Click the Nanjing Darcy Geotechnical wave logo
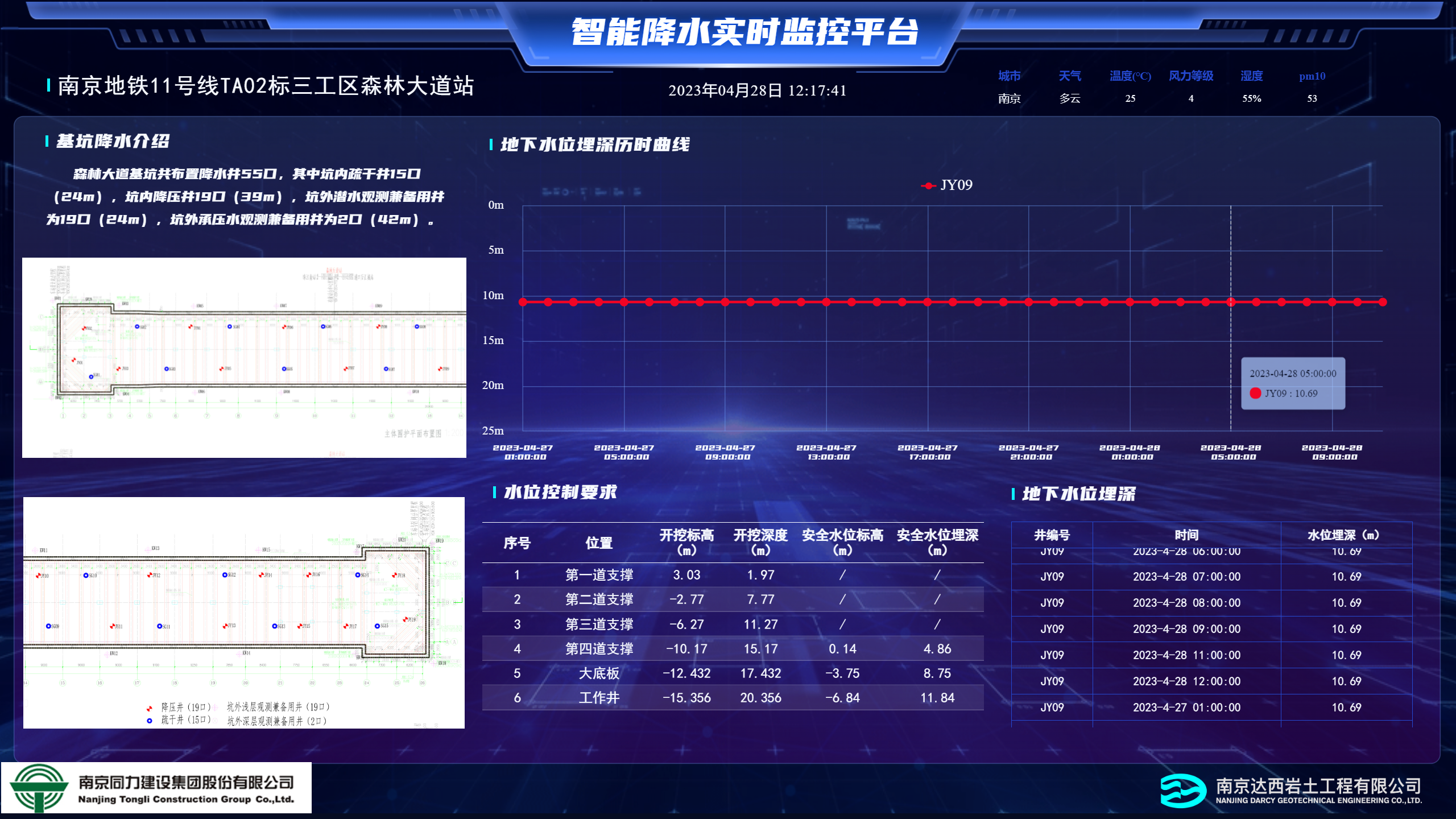This screenshot has height=819, width=1456. click(1182, 791)
